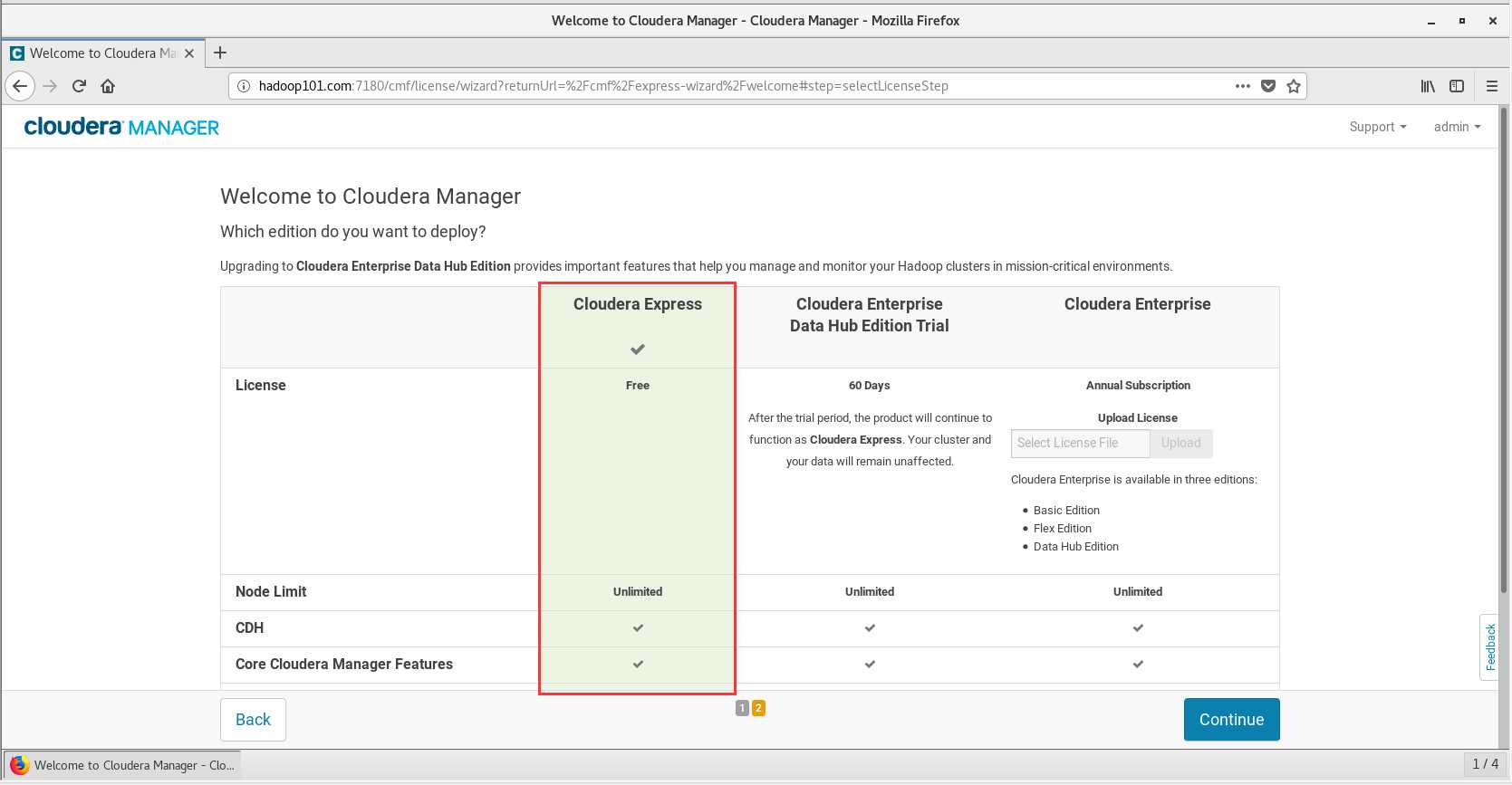Click the 60 Days license text
This screenshot has height=785, width=1512.
coord(870,386)
